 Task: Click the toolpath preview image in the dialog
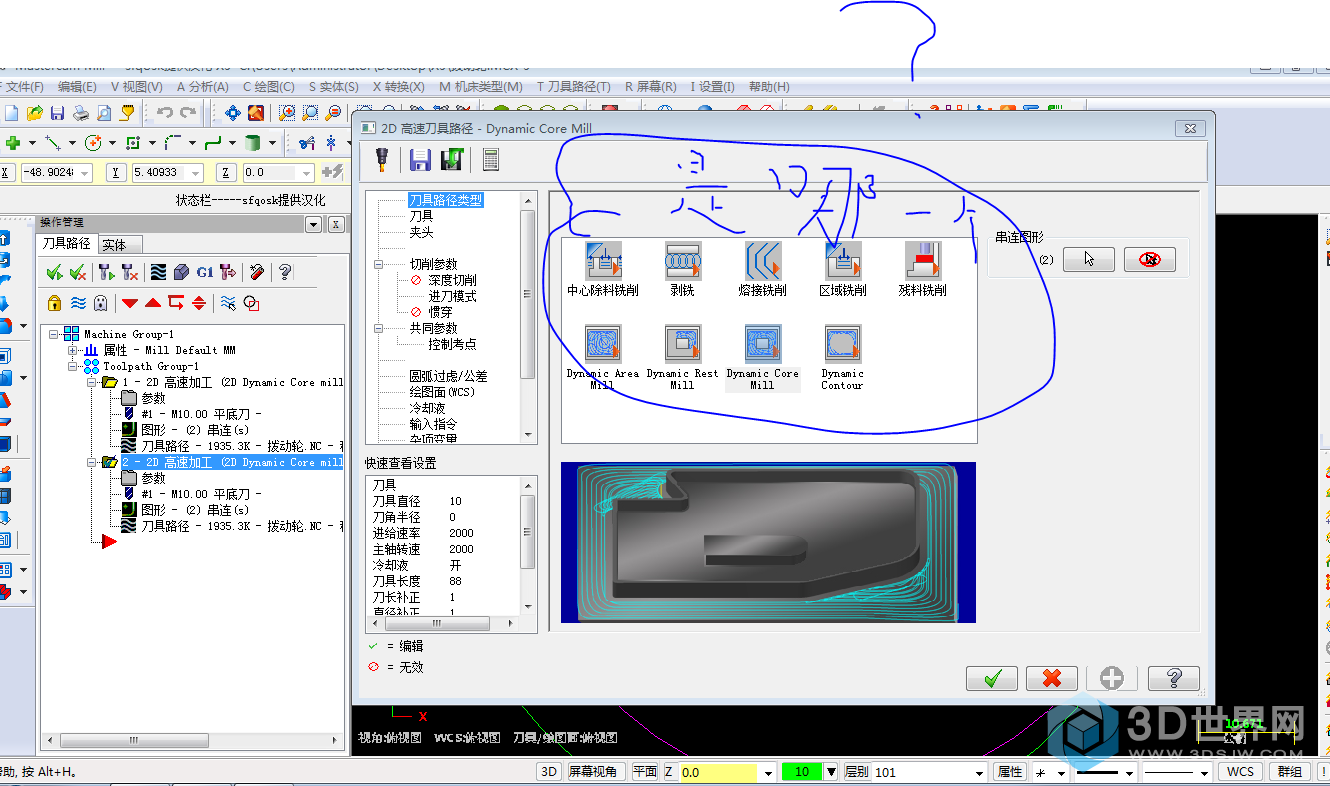768,542
